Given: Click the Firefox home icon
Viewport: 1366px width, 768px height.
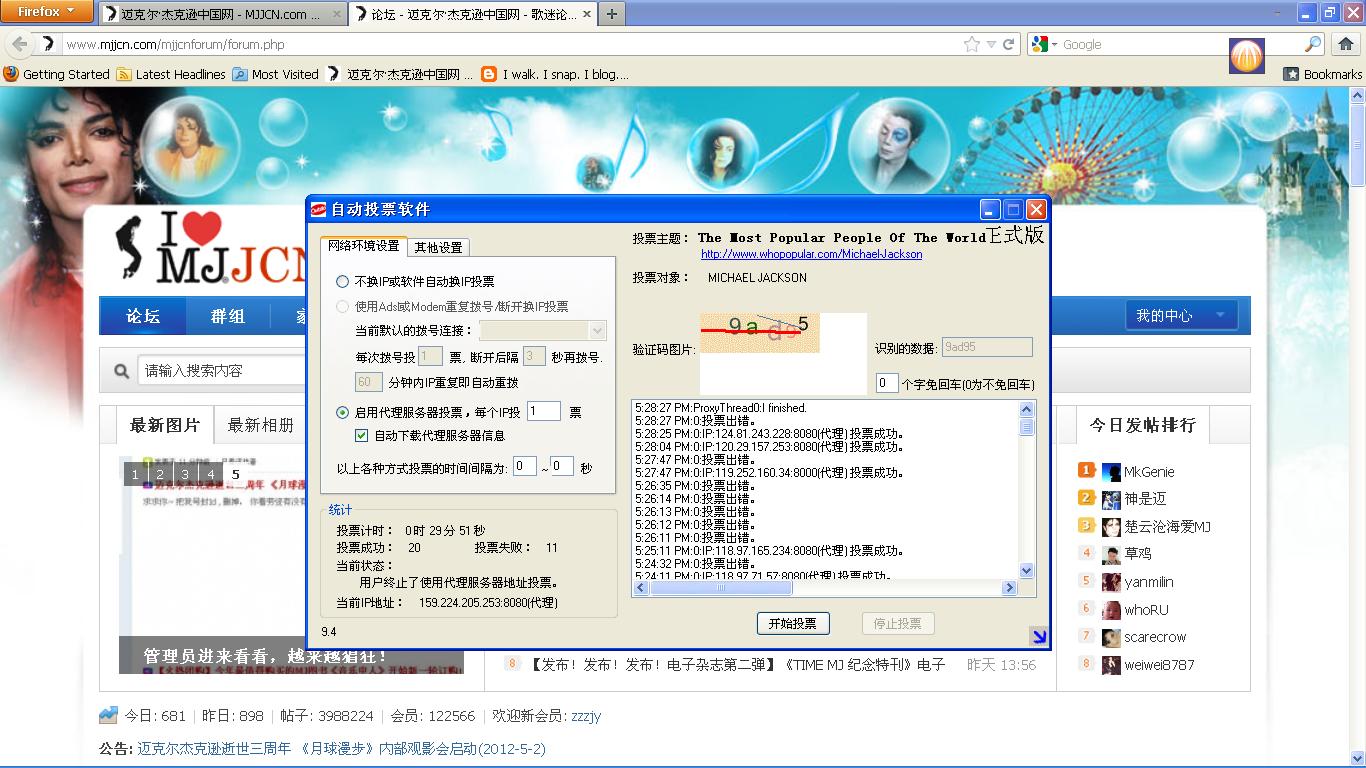Looking at the screenshot, I should point(1346,44).
